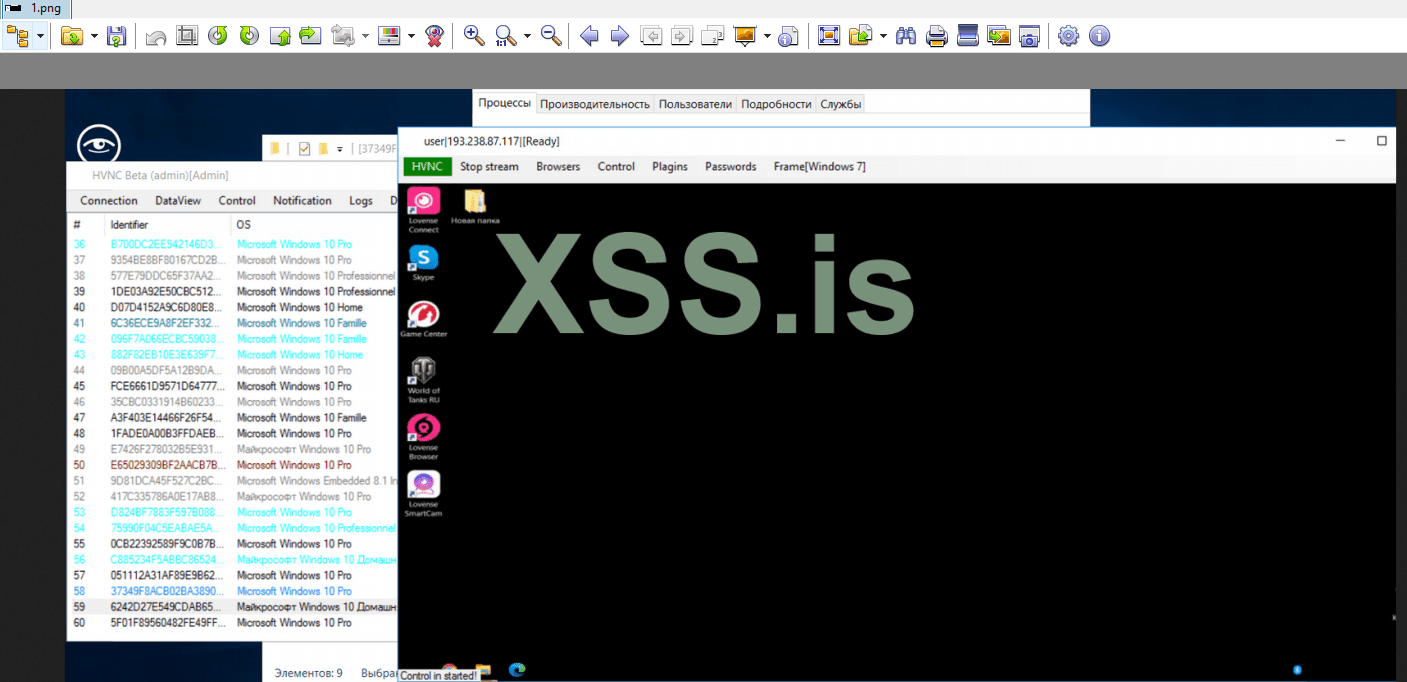
Task: Open the file properties info page icon
Action: (789, 37)
